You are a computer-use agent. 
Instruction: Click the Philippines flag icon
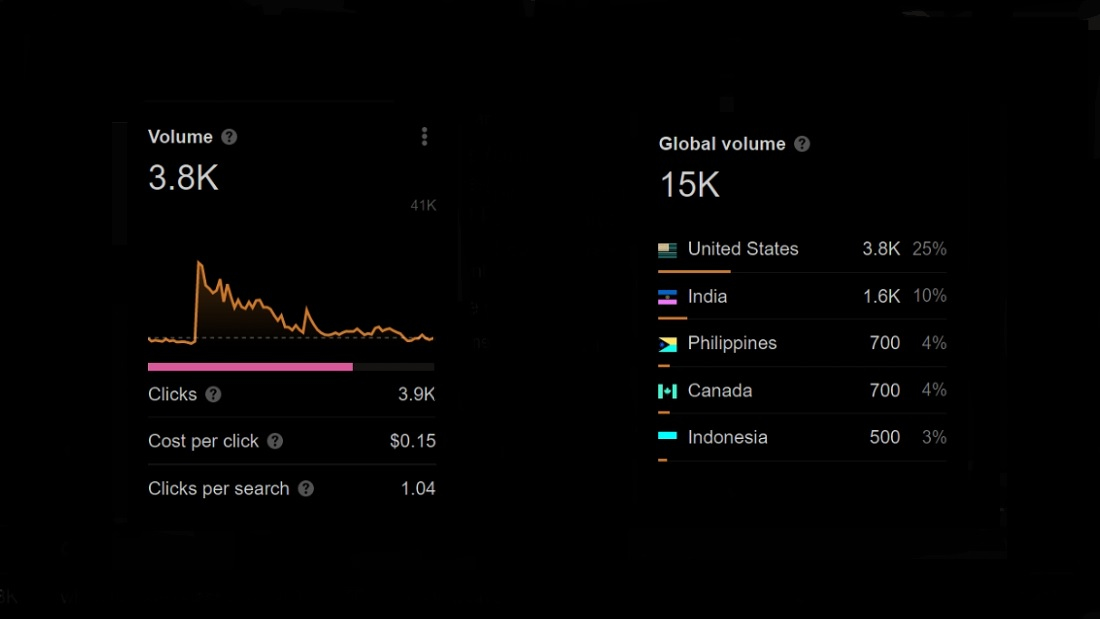667,344
